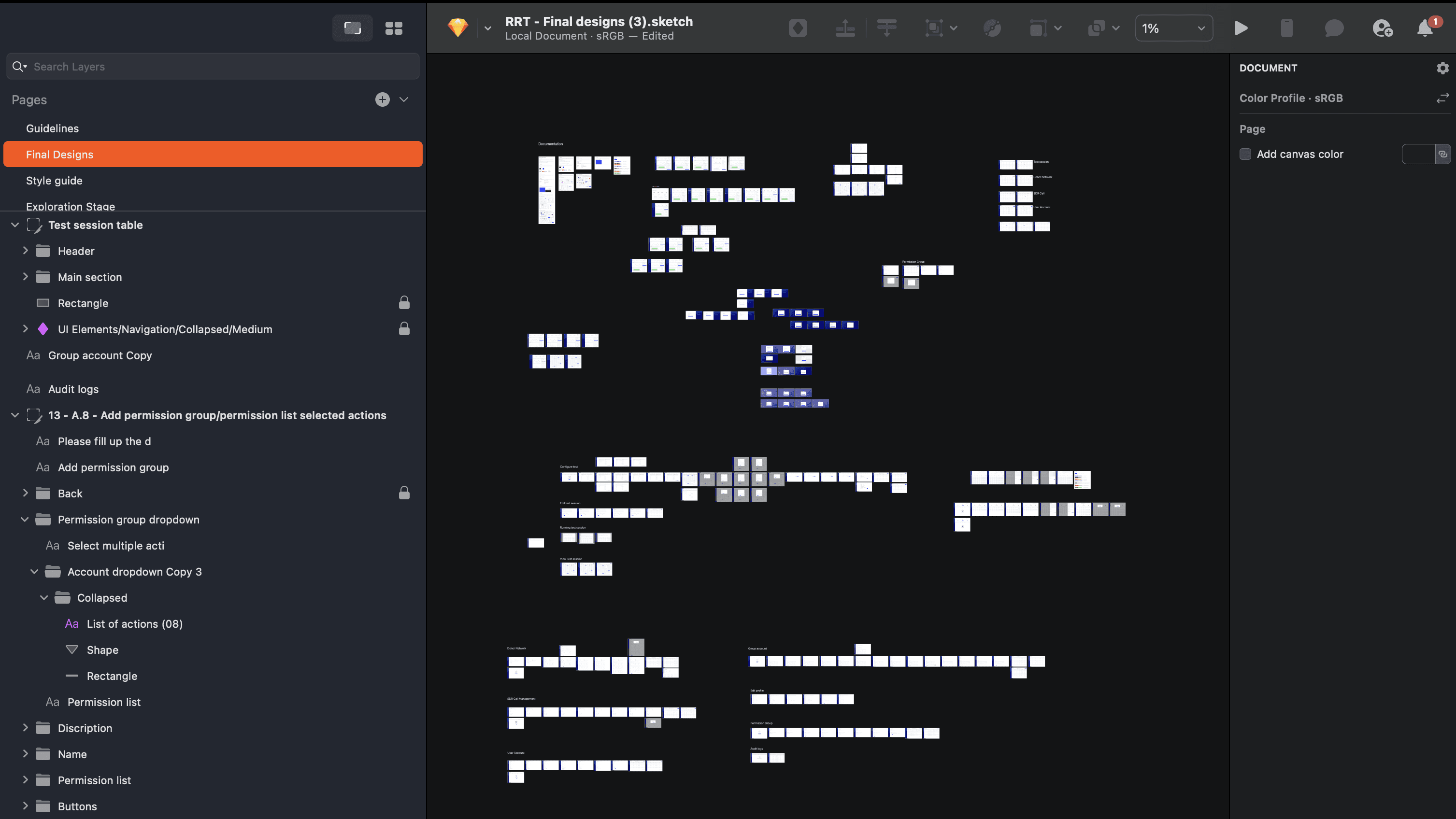Unlock the Rectangle layer lock icon
1456x819 pixels.
tap(403, 303)
